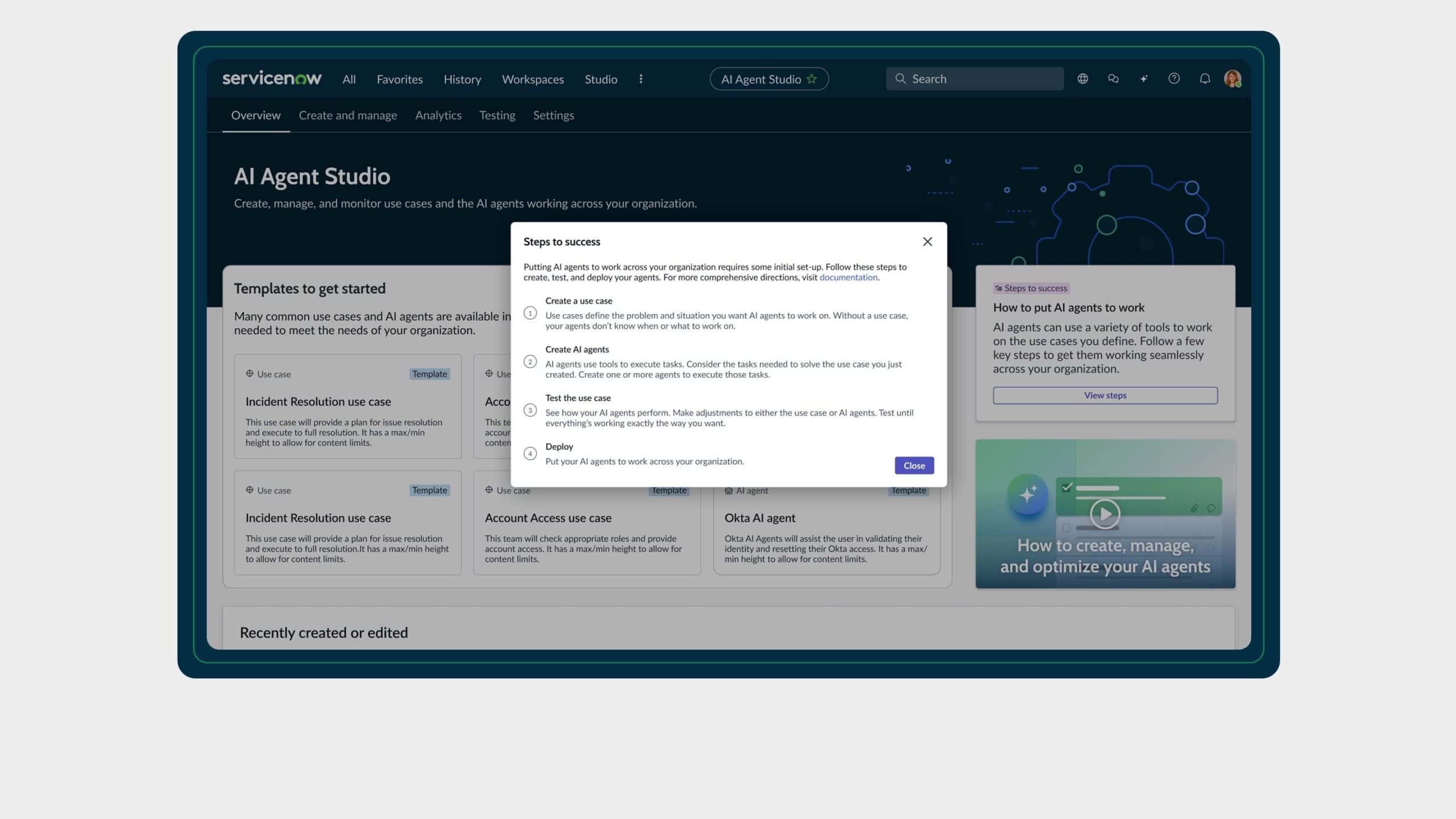Image resolution: width=1456 pixels, height=819 pixels.
Task: Open the Workspaces menu
Action: 533,79
